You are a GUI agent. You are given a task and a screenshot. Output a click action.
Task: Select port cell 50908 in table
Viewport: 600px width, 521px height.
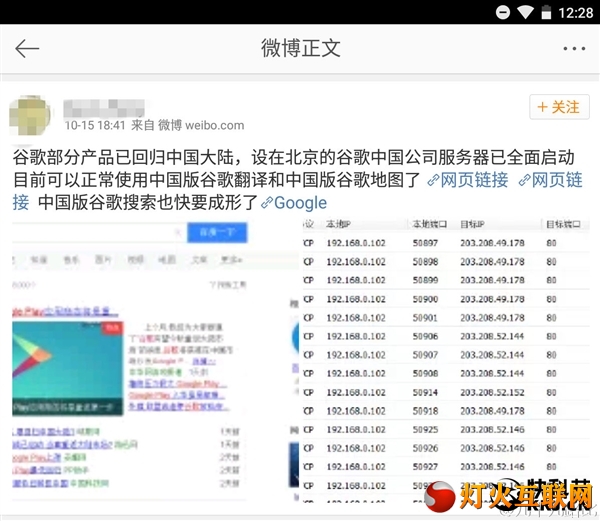coord(425,373)
